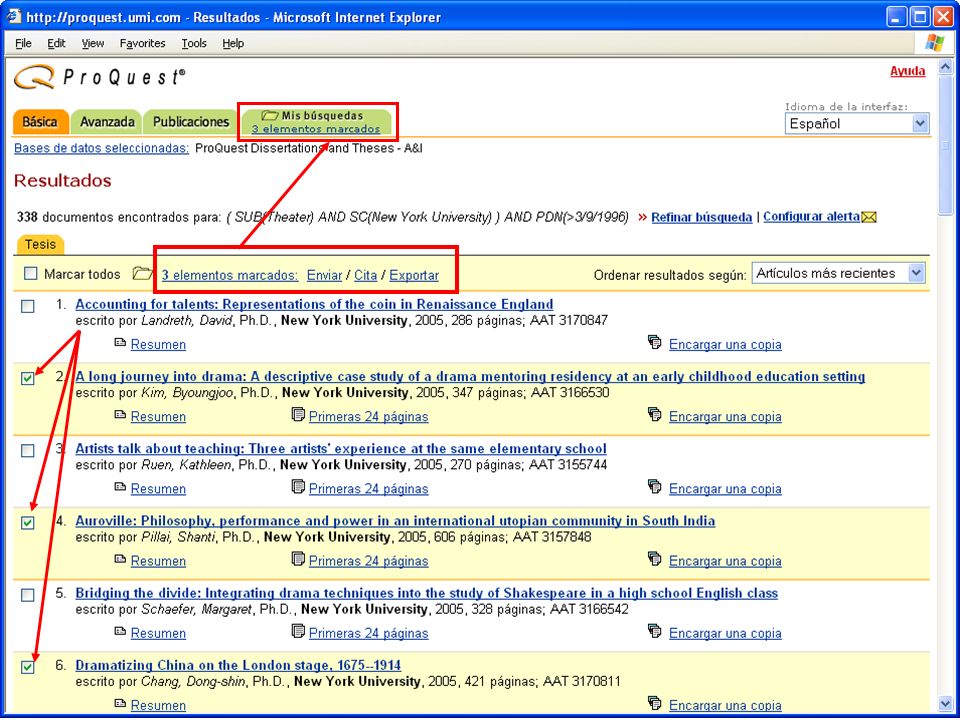Screen dimensions: 960x720
Task: Open the Tools menu
Action: 194,43
